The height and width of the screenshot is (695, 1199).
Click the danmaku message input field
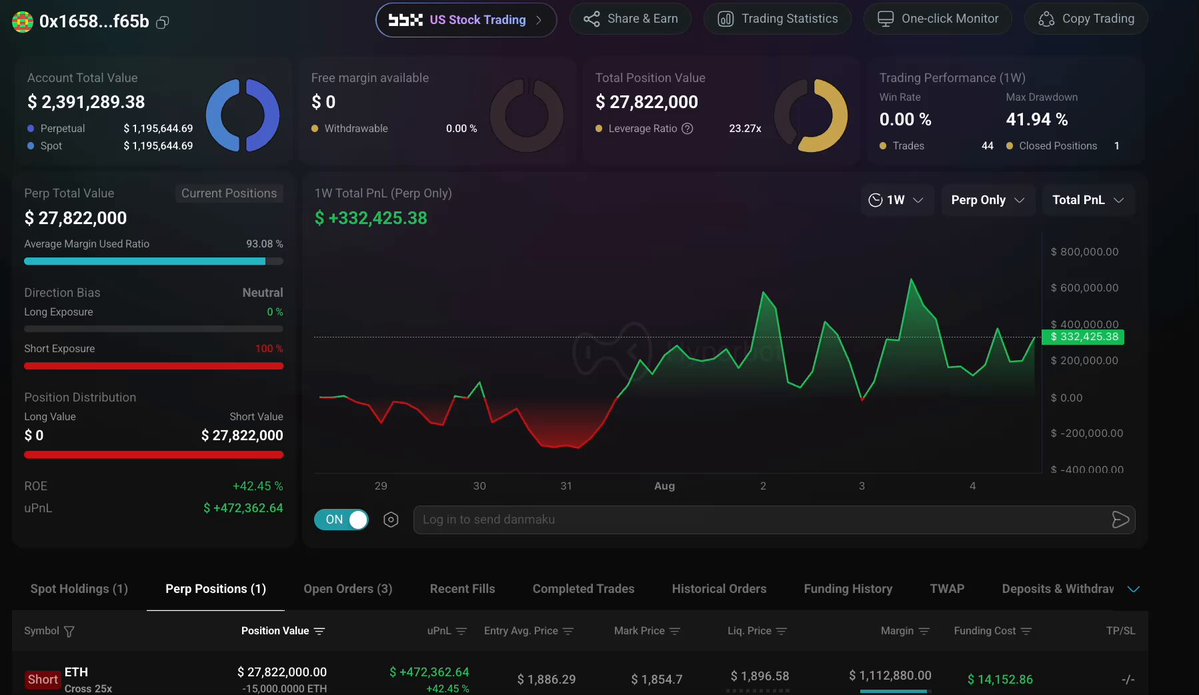774,520
